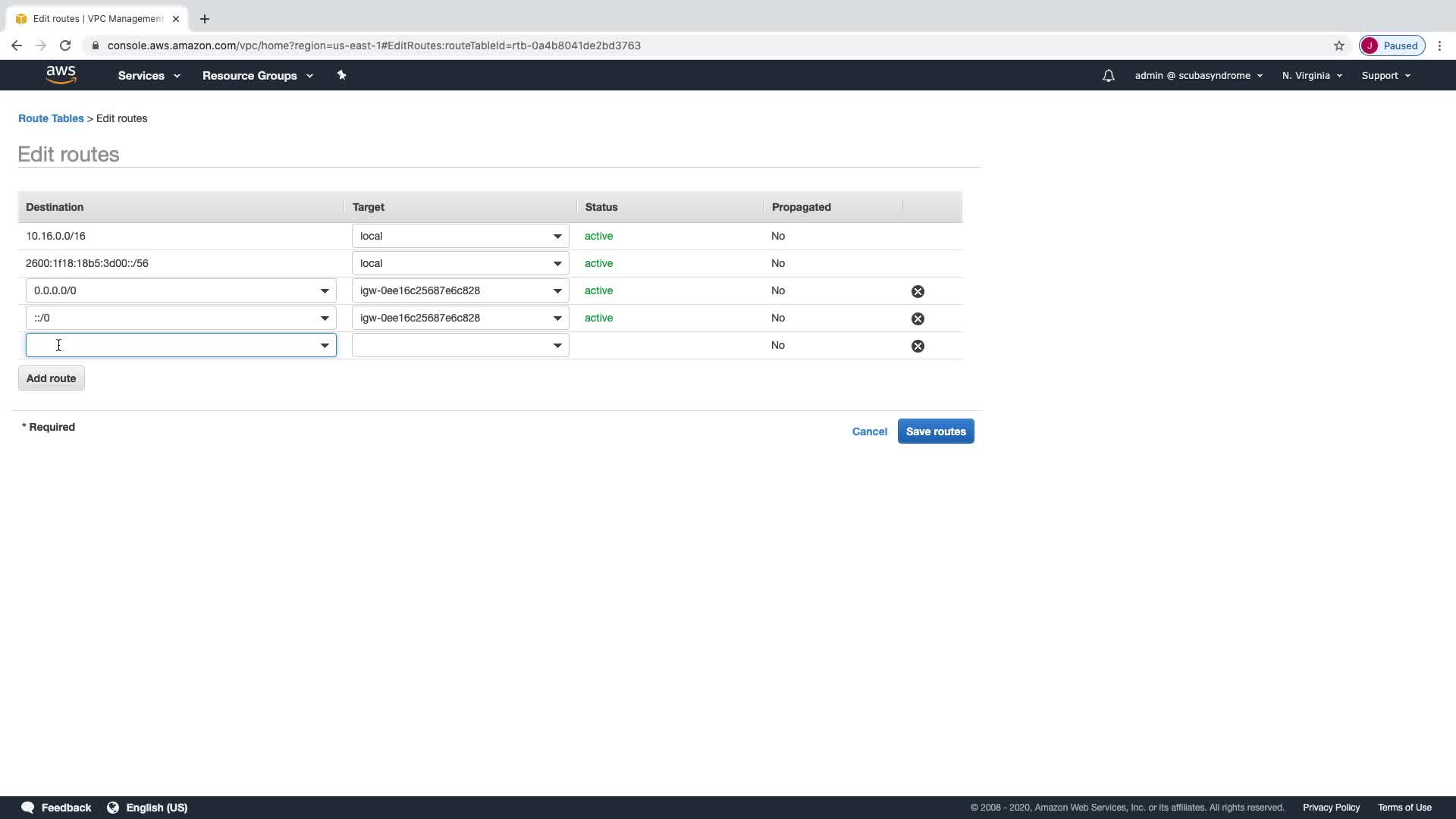Reload the page

click(65, 45)
